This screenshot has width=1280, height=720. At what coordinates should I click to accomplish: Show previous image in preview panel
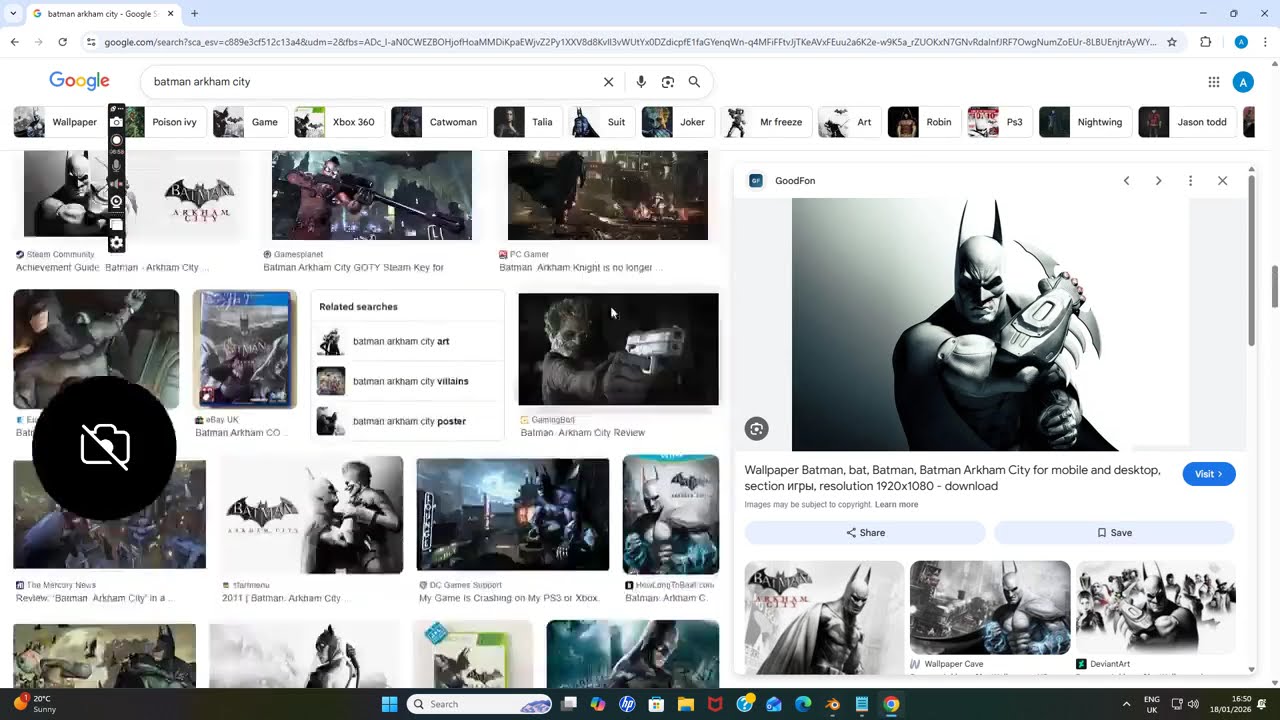point(1126,181)
